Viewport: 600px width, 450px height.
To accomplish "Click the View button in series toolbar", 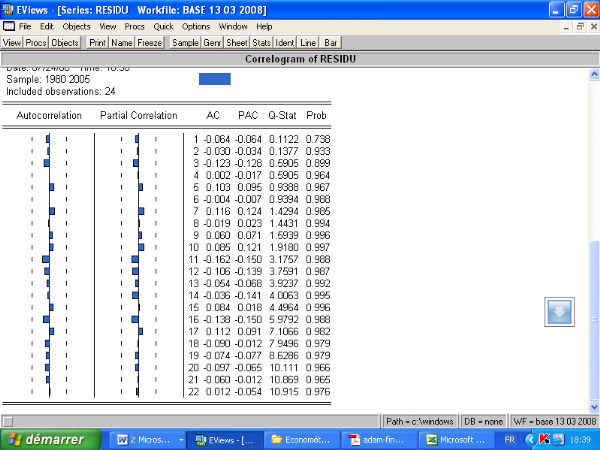I will coord(12,42).
